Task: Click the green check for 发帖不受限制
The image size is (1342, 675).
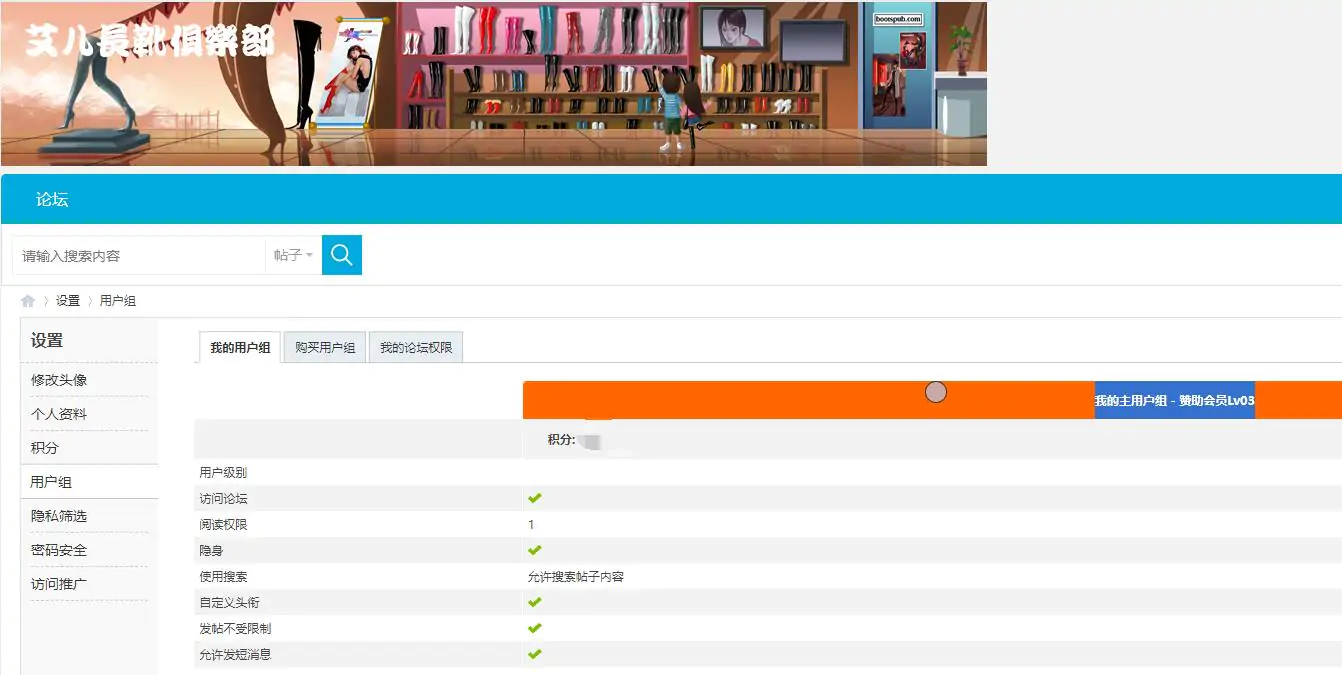Action: tap(535, 628)
